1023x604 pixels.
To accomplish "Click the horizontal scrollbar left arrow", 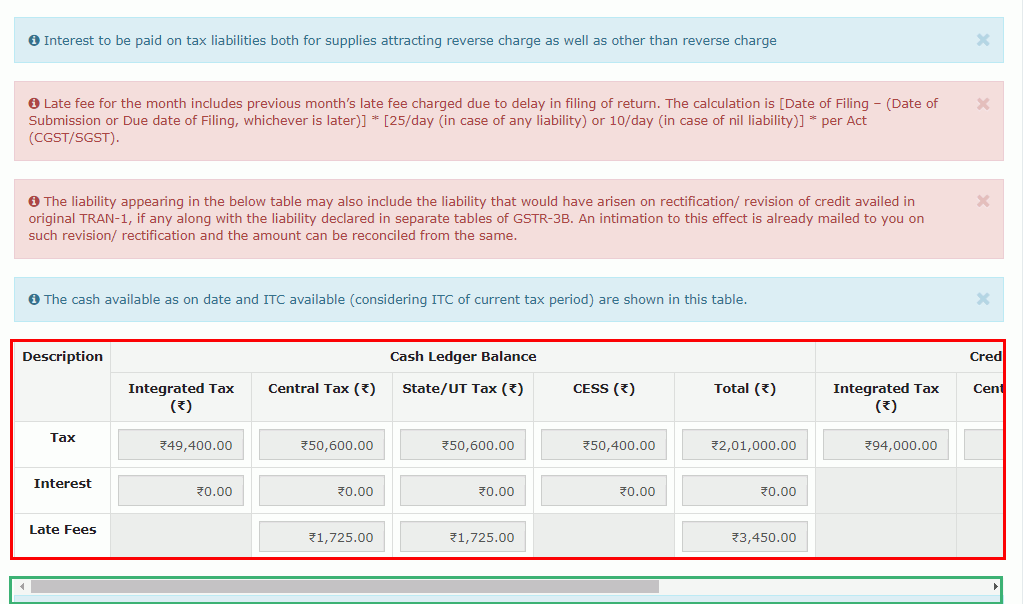I will (22, 587).
